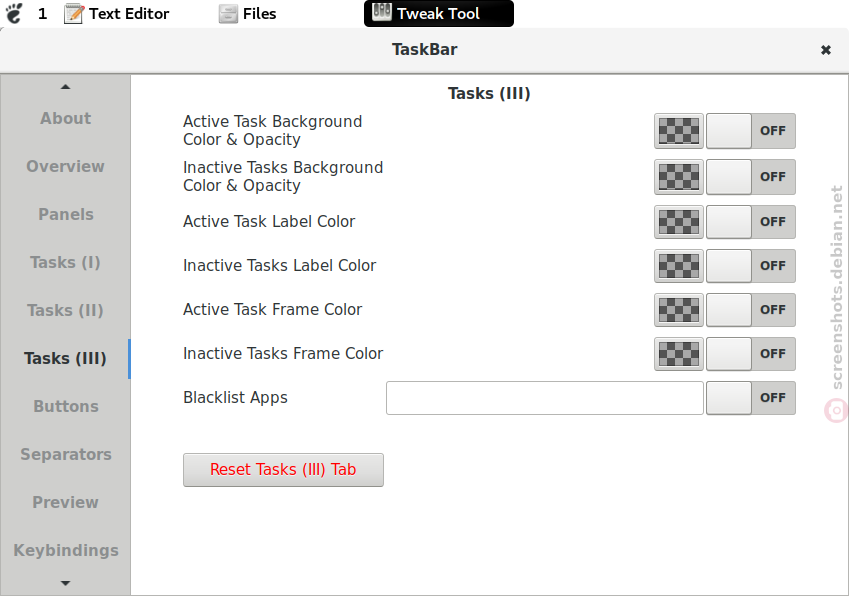Screen dimensions: 849x596
Task: Go to the Keybindings tab
Action: 66,551
